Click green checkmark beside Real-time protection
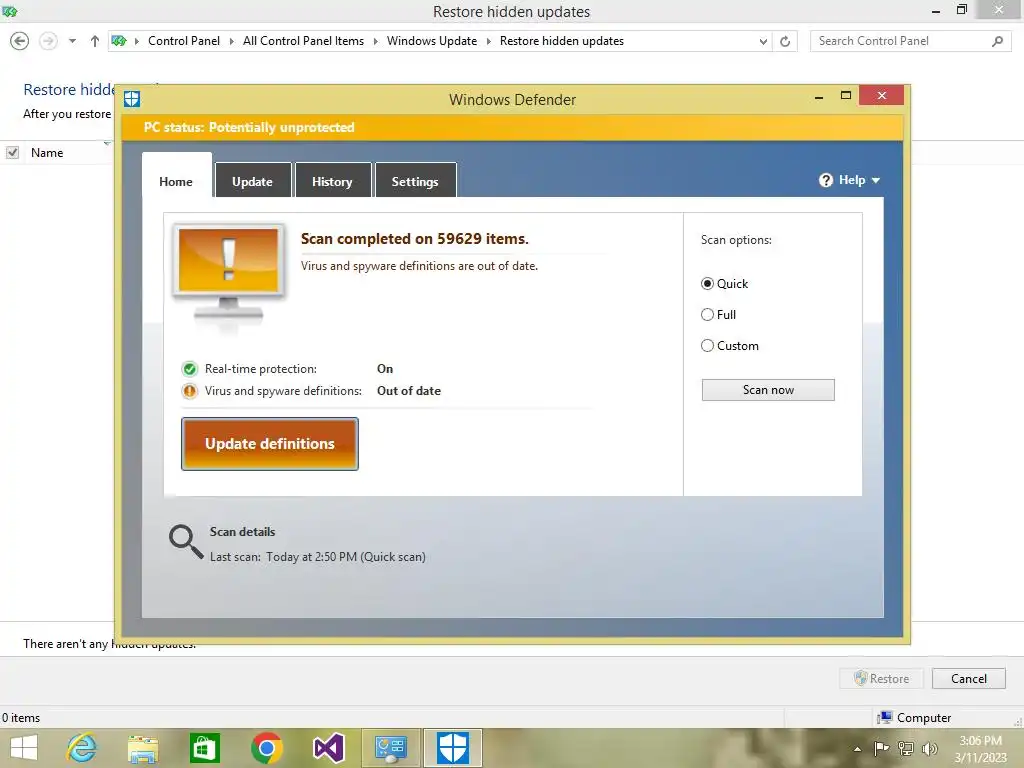This screenshot has width=1024, height=768. click(189, 369)
